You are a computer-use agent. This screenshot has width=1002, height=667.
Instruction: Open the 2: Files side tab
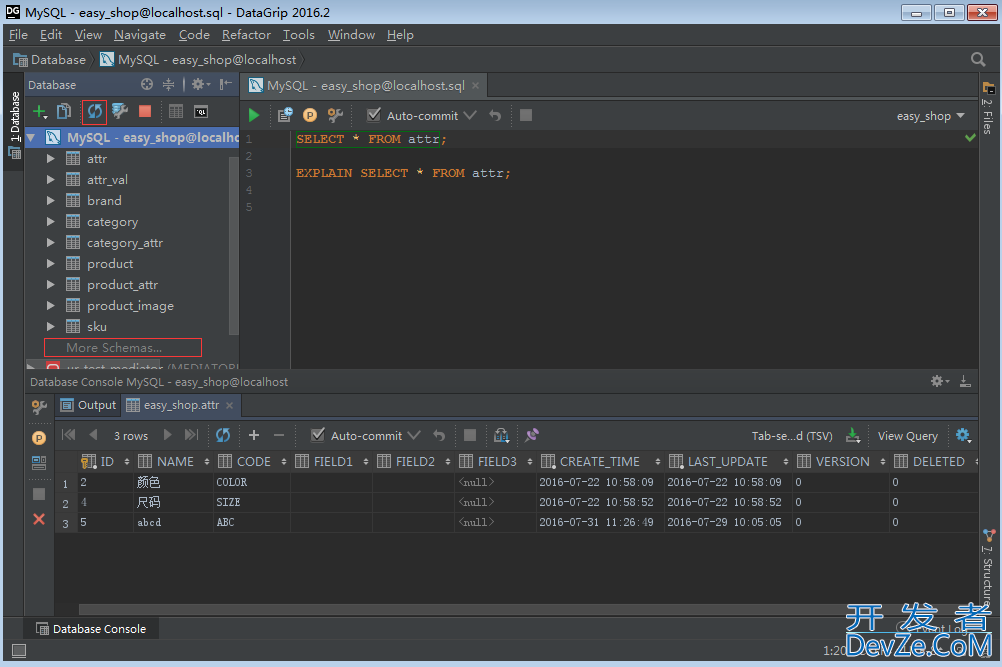pyautogui.click(x=988, y=108)
